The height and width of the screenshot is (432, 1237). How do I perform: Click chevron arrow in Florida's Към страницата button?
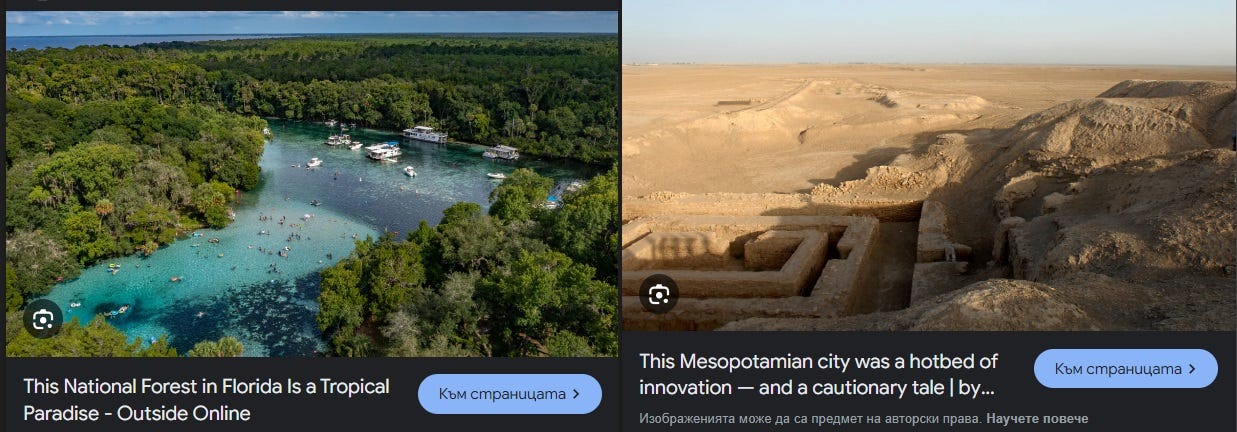coord(576,394)
